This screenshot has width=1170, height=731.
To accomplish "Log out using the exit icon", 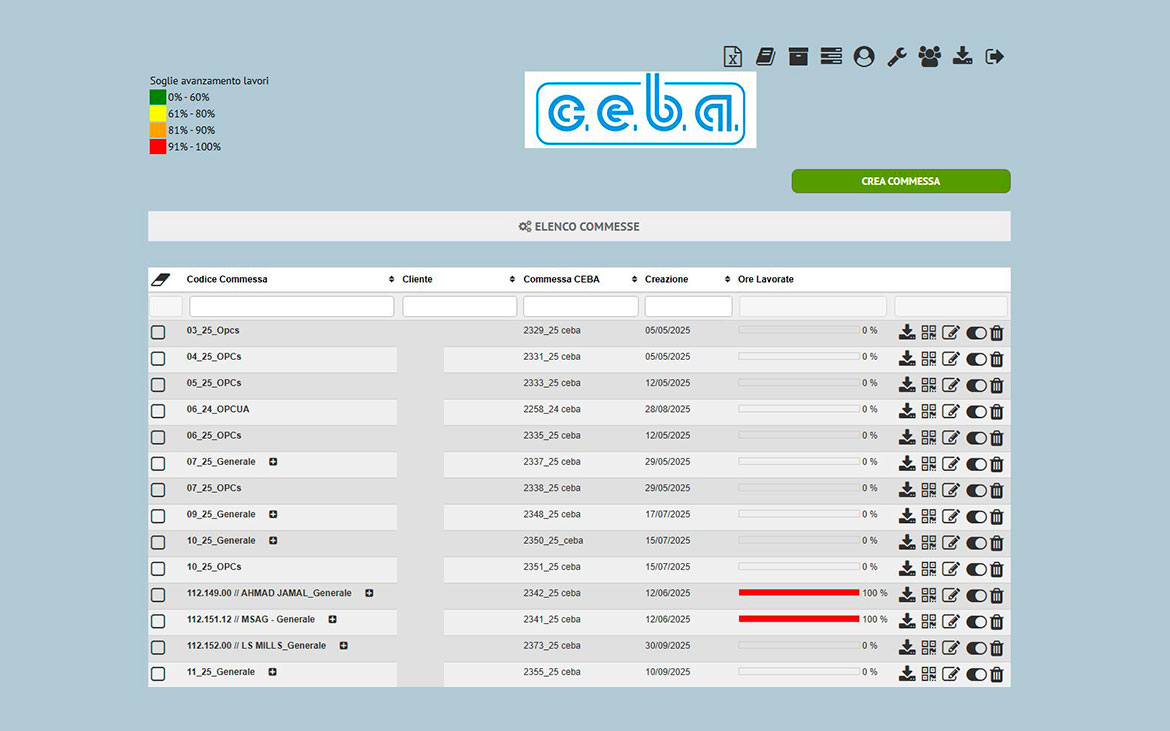I will pyautogui.click(x=995, y=56).
